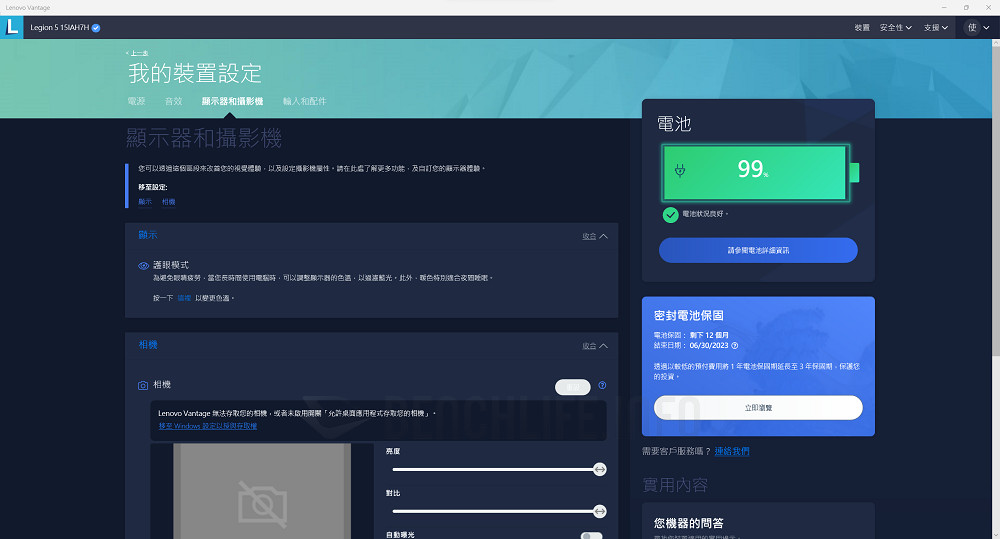This screenshot has height=539, width=1000.
Task: Click the info icon next to 06/30/2023
Action: [x=734, y=345]
